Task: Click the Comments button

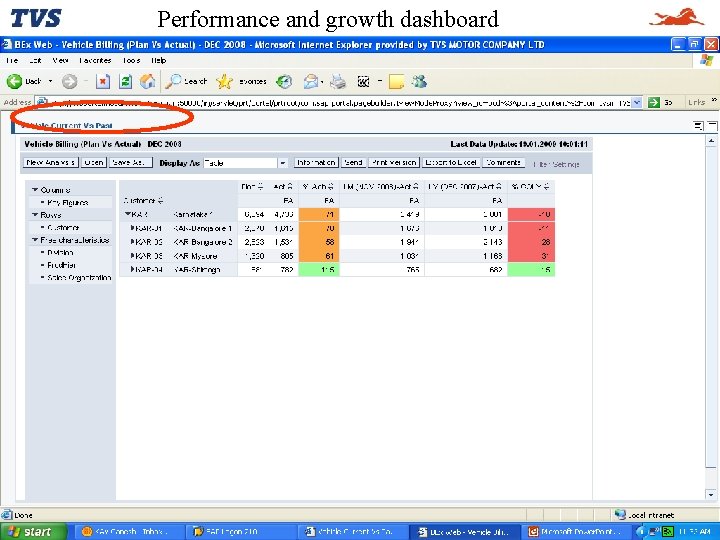Action: point(503,163)
